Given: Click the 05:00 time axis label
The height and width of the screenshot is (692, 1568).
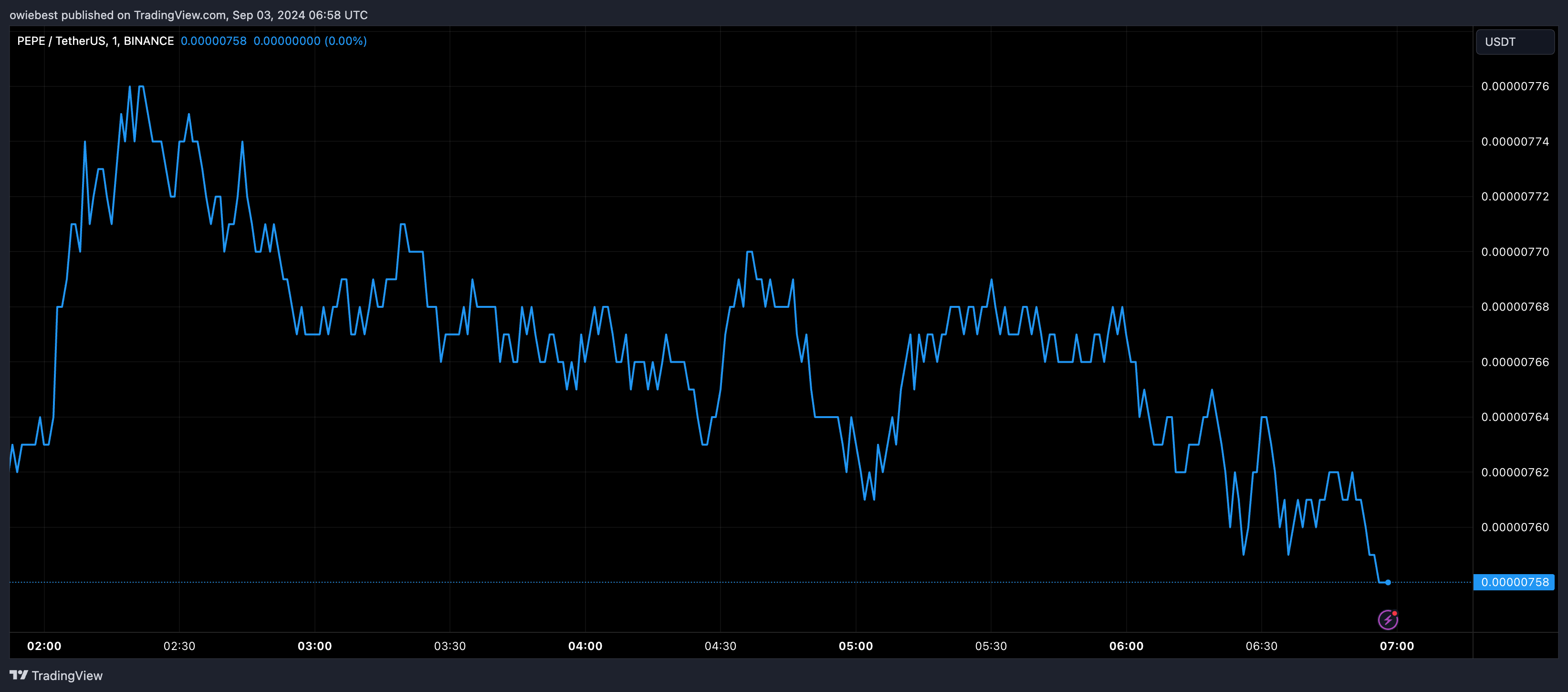Looking at the screenshot, I should click(x=856, y=646).
